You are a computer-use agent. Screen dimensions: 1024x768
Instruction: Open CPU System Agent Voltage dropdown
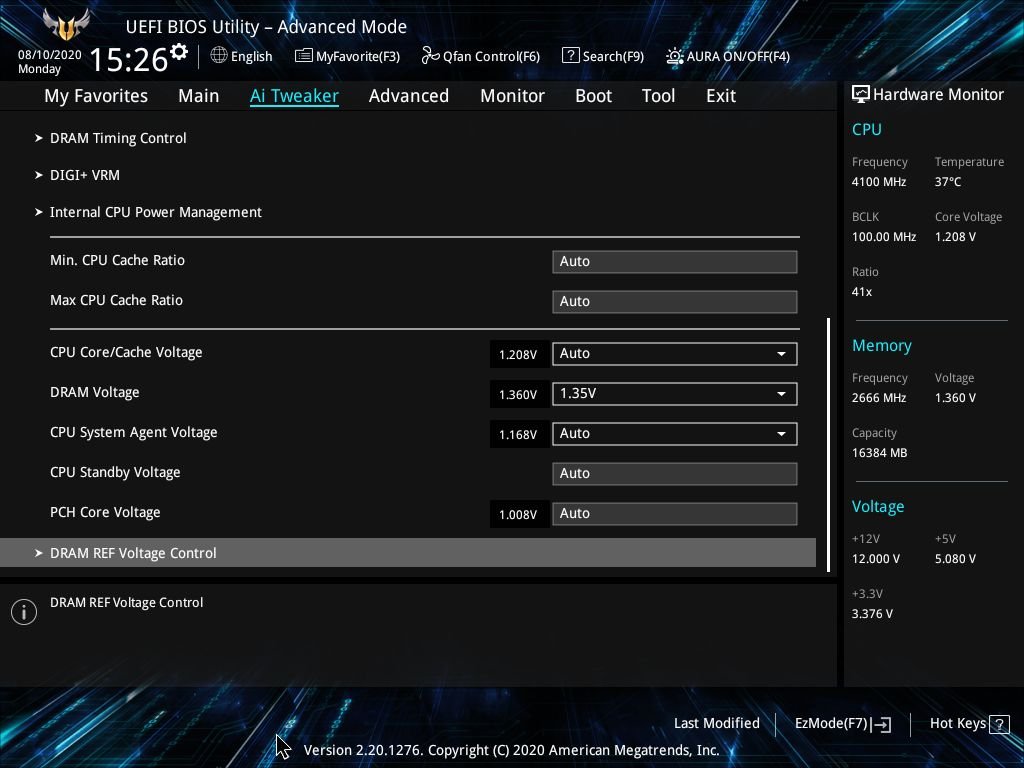(675, 434)
